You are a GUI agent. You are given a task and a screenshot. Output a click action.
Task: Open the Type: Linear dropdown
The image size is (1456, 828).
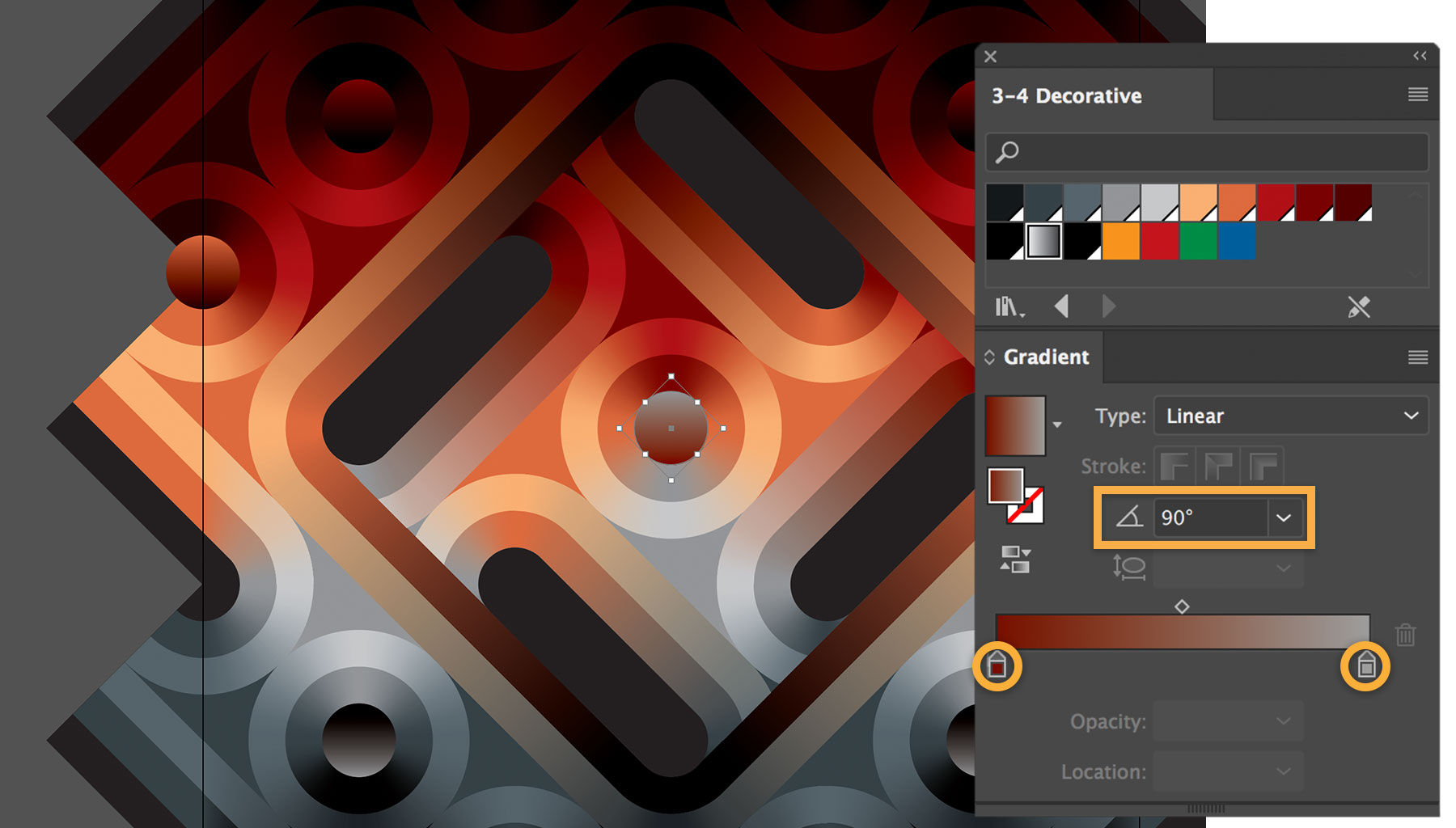point(1290,416)
